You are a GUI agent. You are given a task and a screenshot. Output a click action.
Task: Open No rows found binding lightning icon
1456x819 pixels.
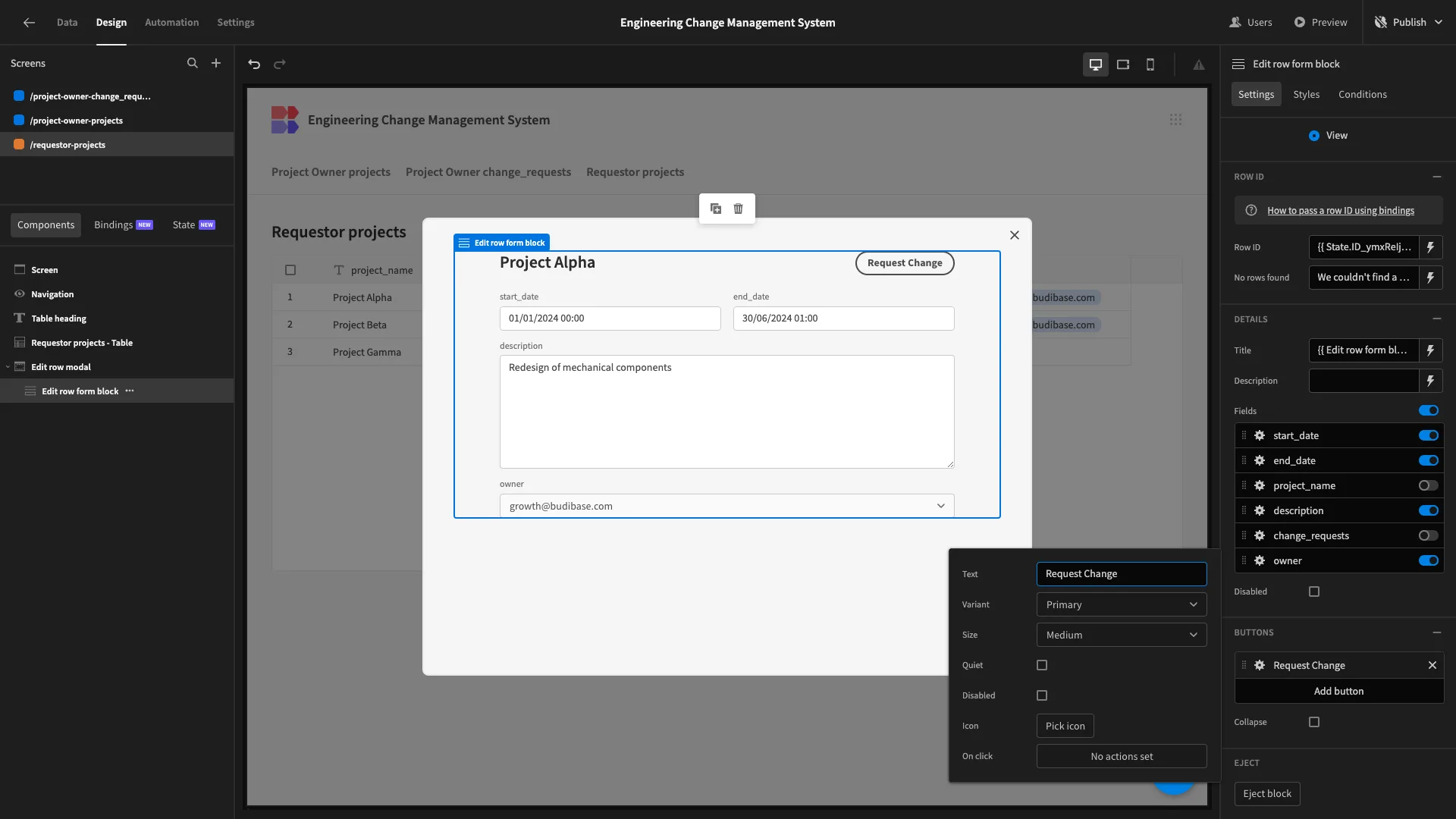click(1431, 278)
